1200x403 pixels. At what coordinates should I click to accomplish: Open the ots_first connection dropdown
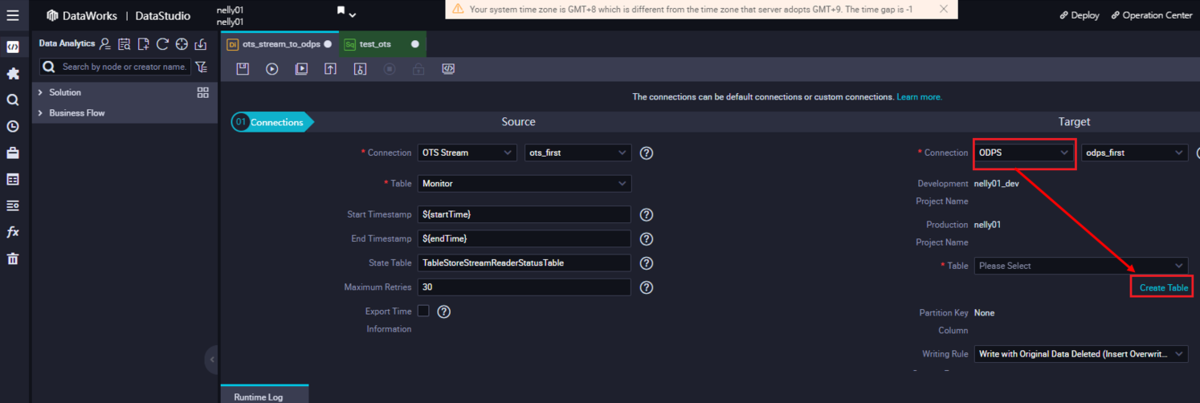pos(578,153)
